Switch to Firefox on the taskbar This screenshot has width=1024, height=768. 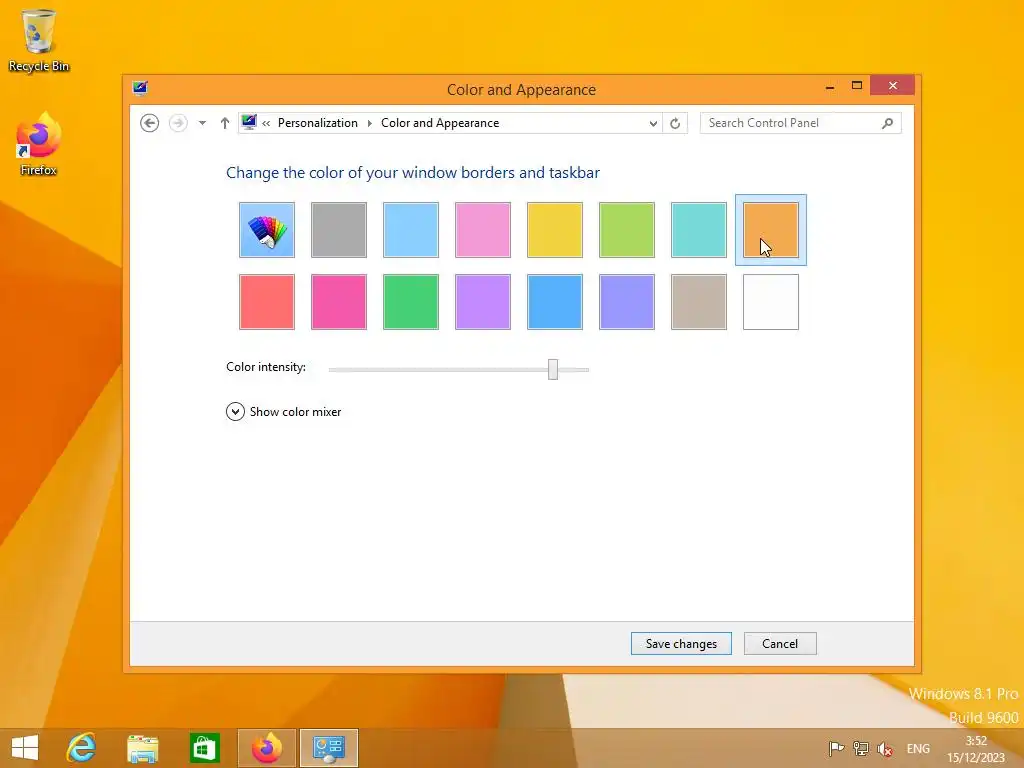point(266,748)
